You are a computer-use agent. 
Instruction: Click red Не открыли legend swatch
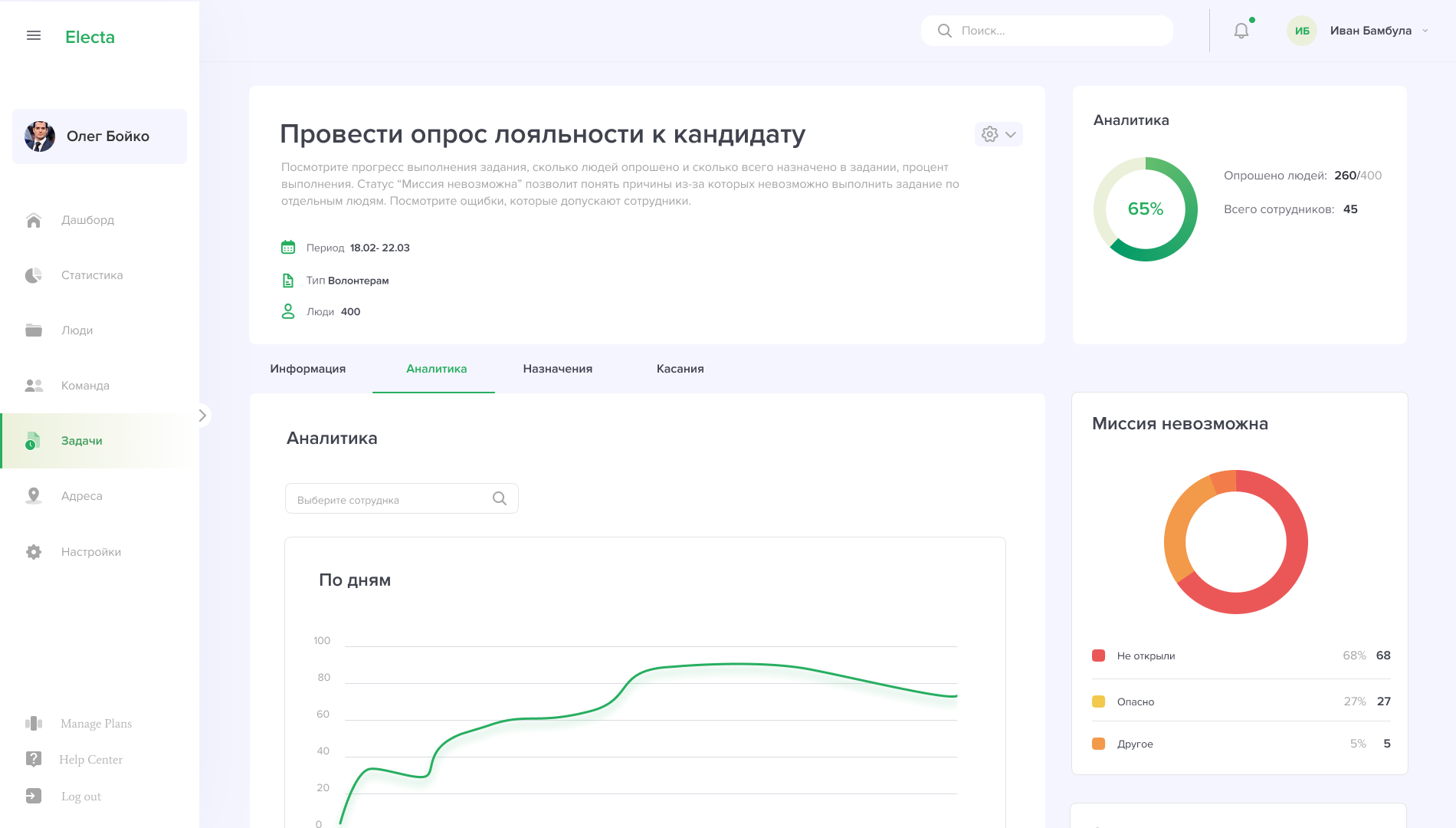click(x=1098, y=655)
